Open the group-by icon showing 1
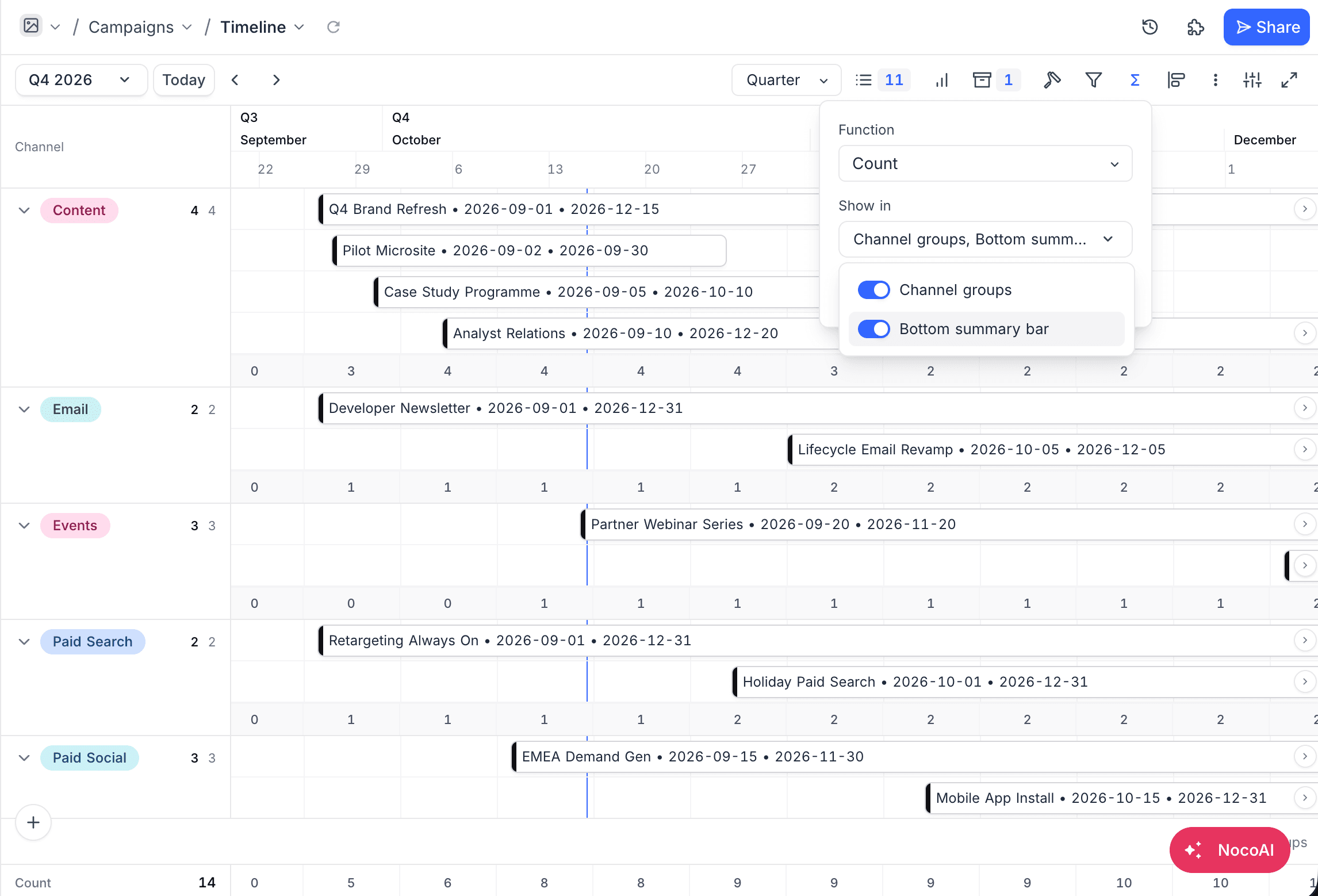 coord(996,80)
